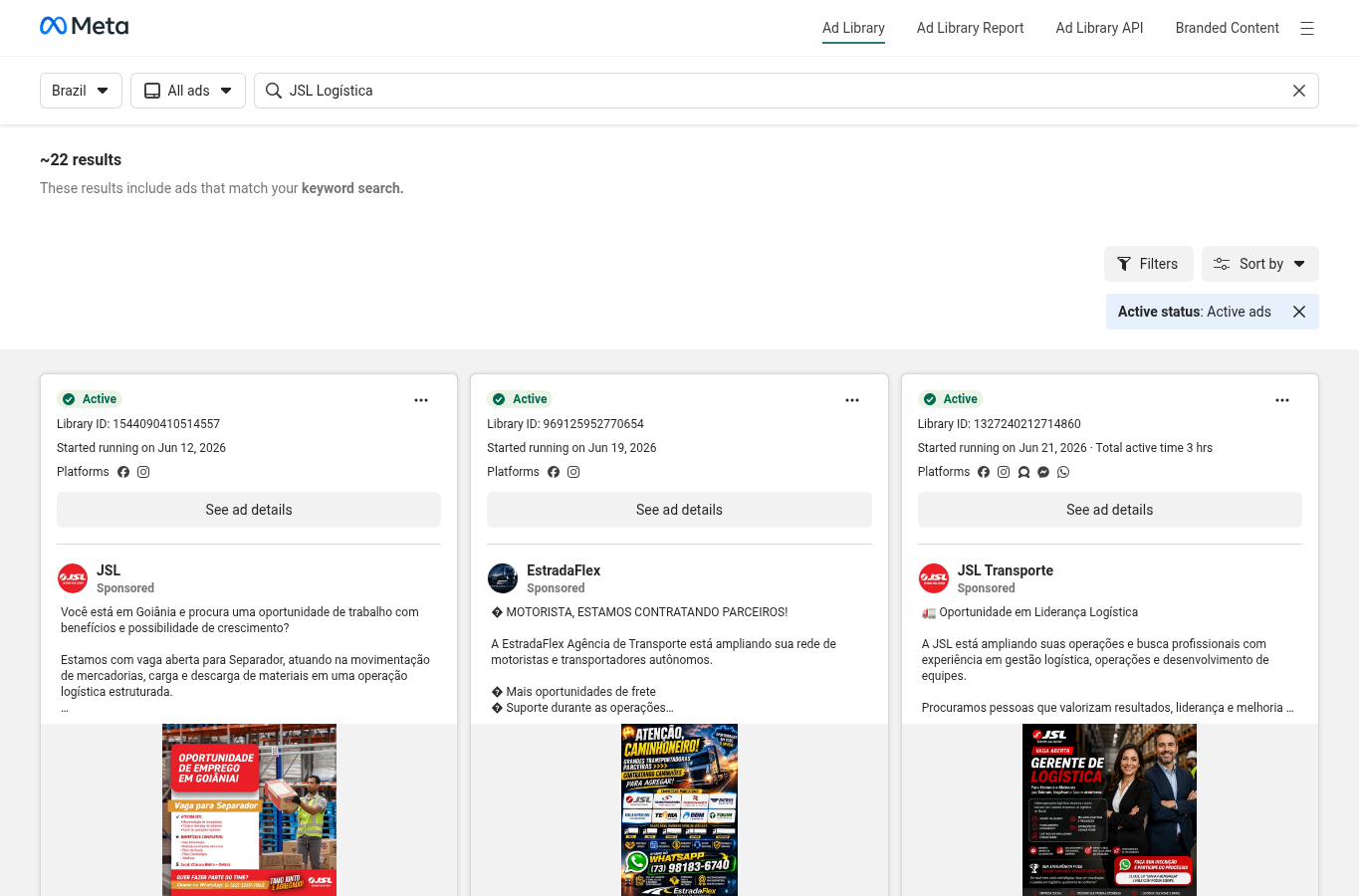Screen dimensions: 1359x896
Task: See ad details for JSL Transporte ad
Action: (x=1110, y=510)
